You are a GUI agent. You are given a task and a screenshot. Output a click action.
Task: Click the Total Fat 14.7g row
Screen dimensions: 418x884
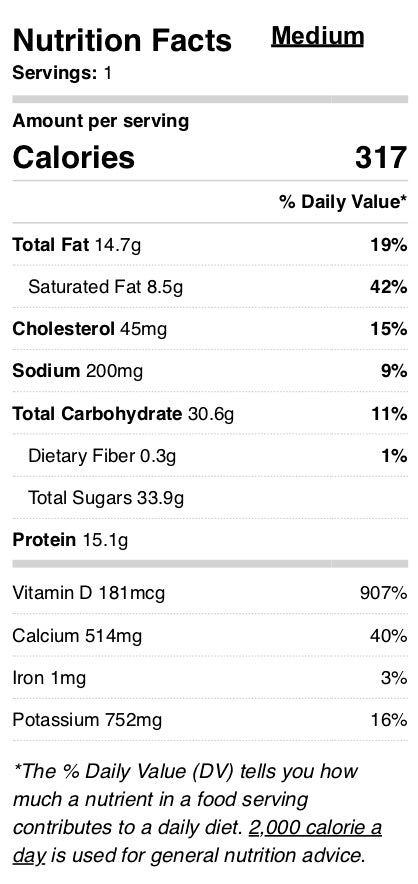point(210,245)
